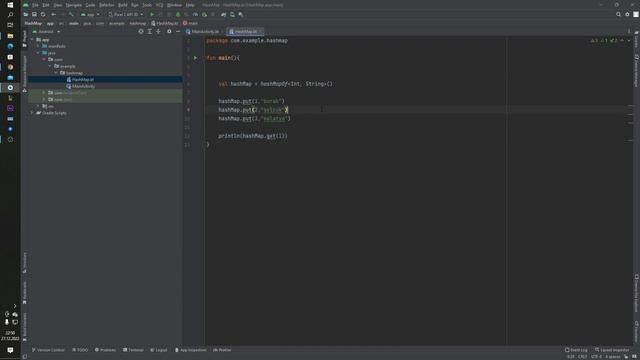The height and width of the screenshot is (360, 640).
Task: Switch to the MainActivity.kt editor tab
Action: point(203,31)
